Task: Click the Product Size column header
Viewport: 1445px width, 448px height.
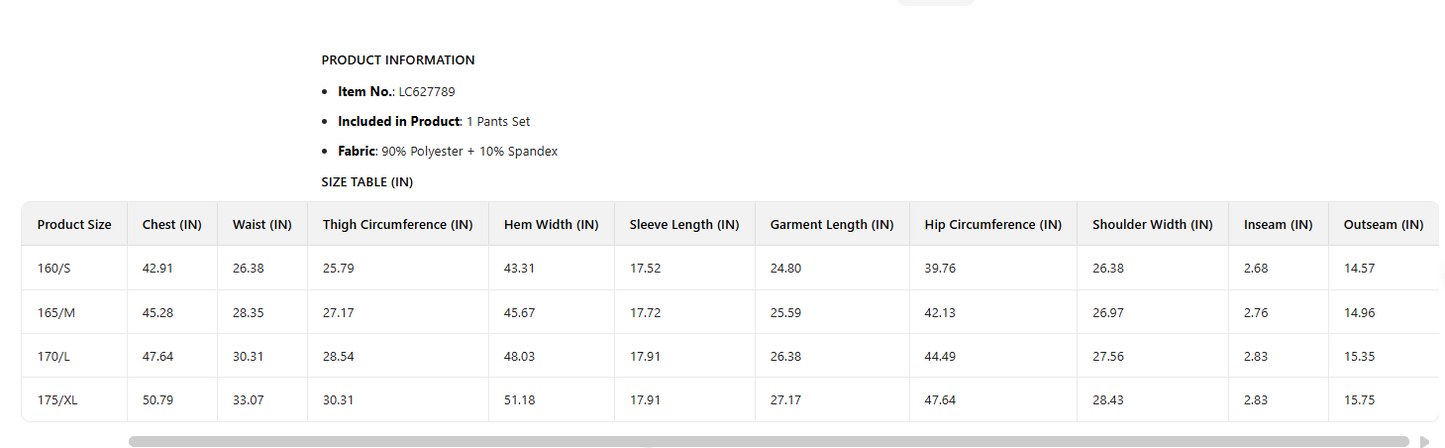Action: [74, 225]
